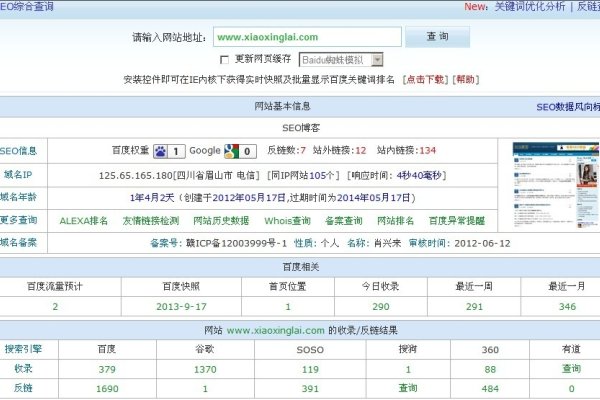The width and height of the screenshot is (600, 400).
Task: Click the www.xiaoxinglai.com link in results header
Action: (276, 331)
